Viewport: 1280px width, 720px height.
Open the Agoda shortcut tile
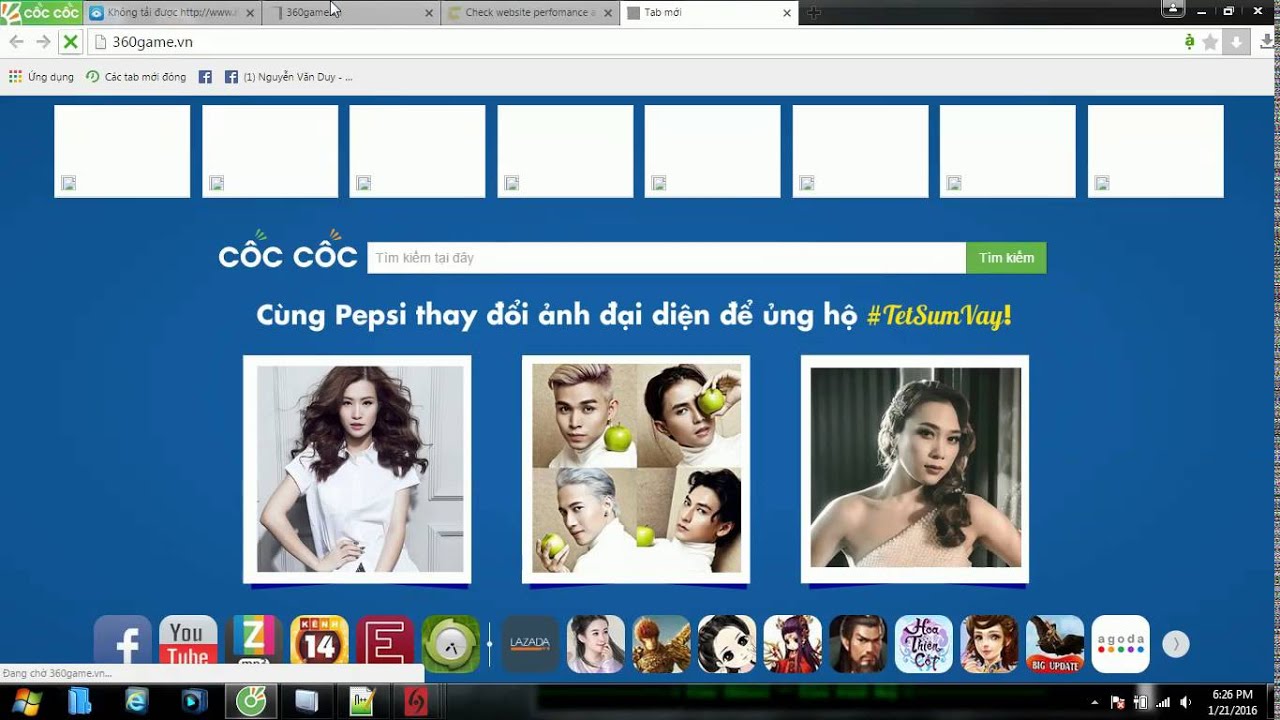click(1121, 644)
